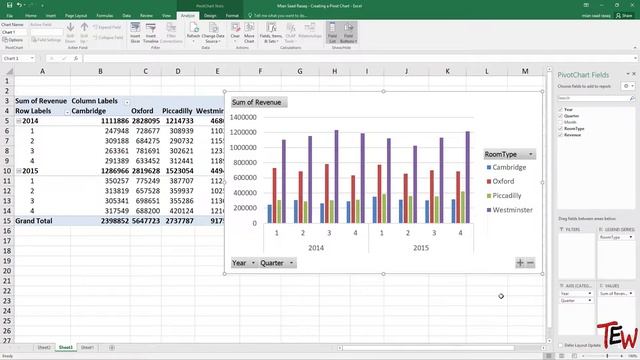Click the vertical scrollbar down arrow

coord(549,340)
